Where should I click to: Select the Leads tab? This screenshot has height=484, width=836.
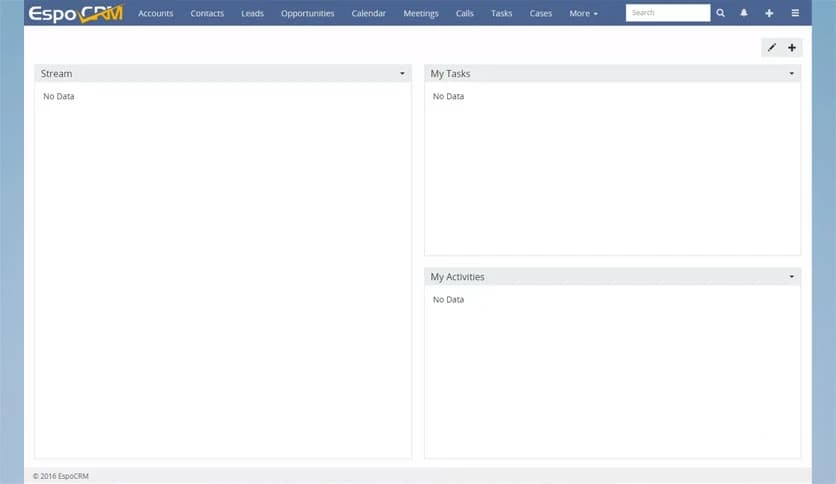pos(252,13)
